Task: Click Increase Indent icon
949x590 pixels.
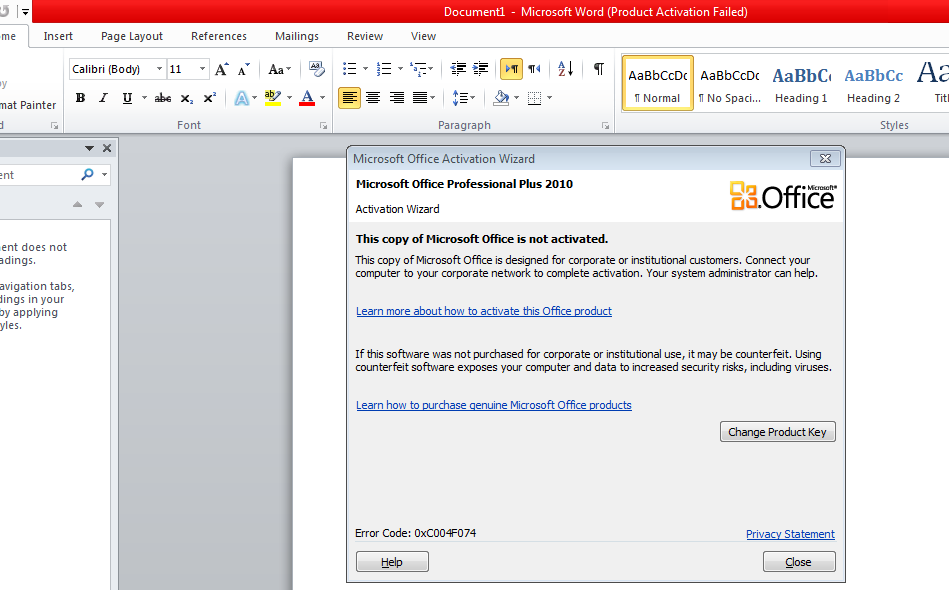Action: pos(481,69)
